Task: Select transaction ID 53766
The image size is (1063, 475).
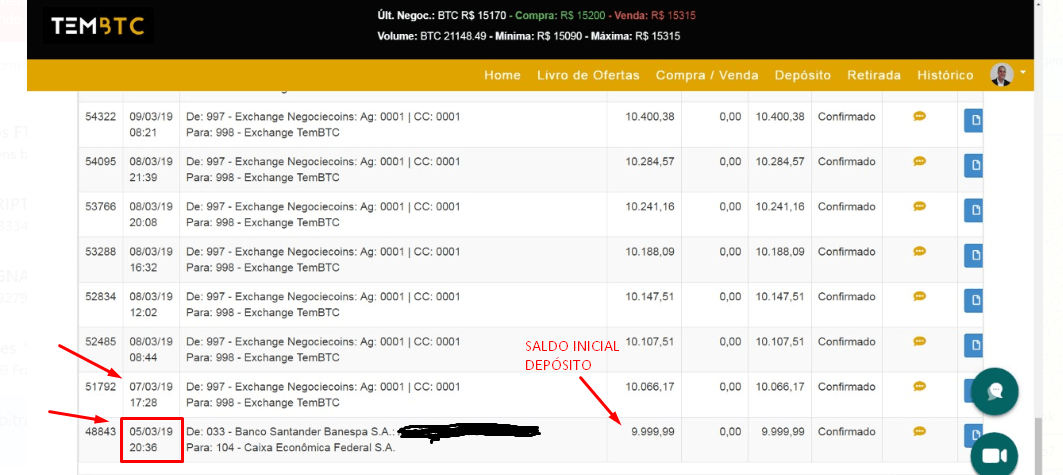Action: [100, 206]
